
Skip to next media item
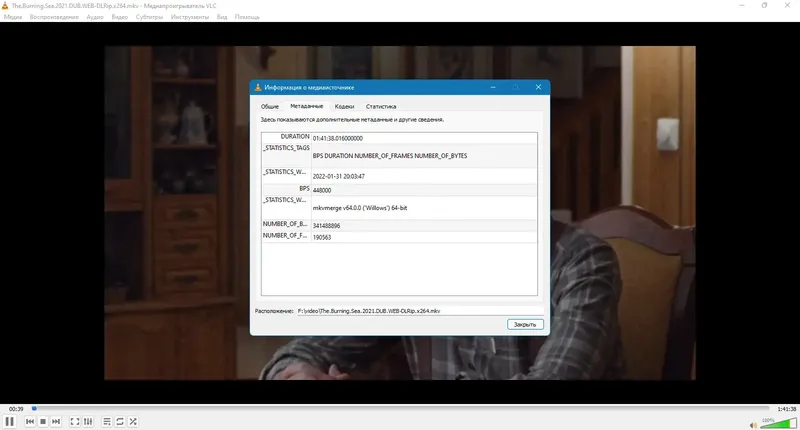[x=56, y=421]
